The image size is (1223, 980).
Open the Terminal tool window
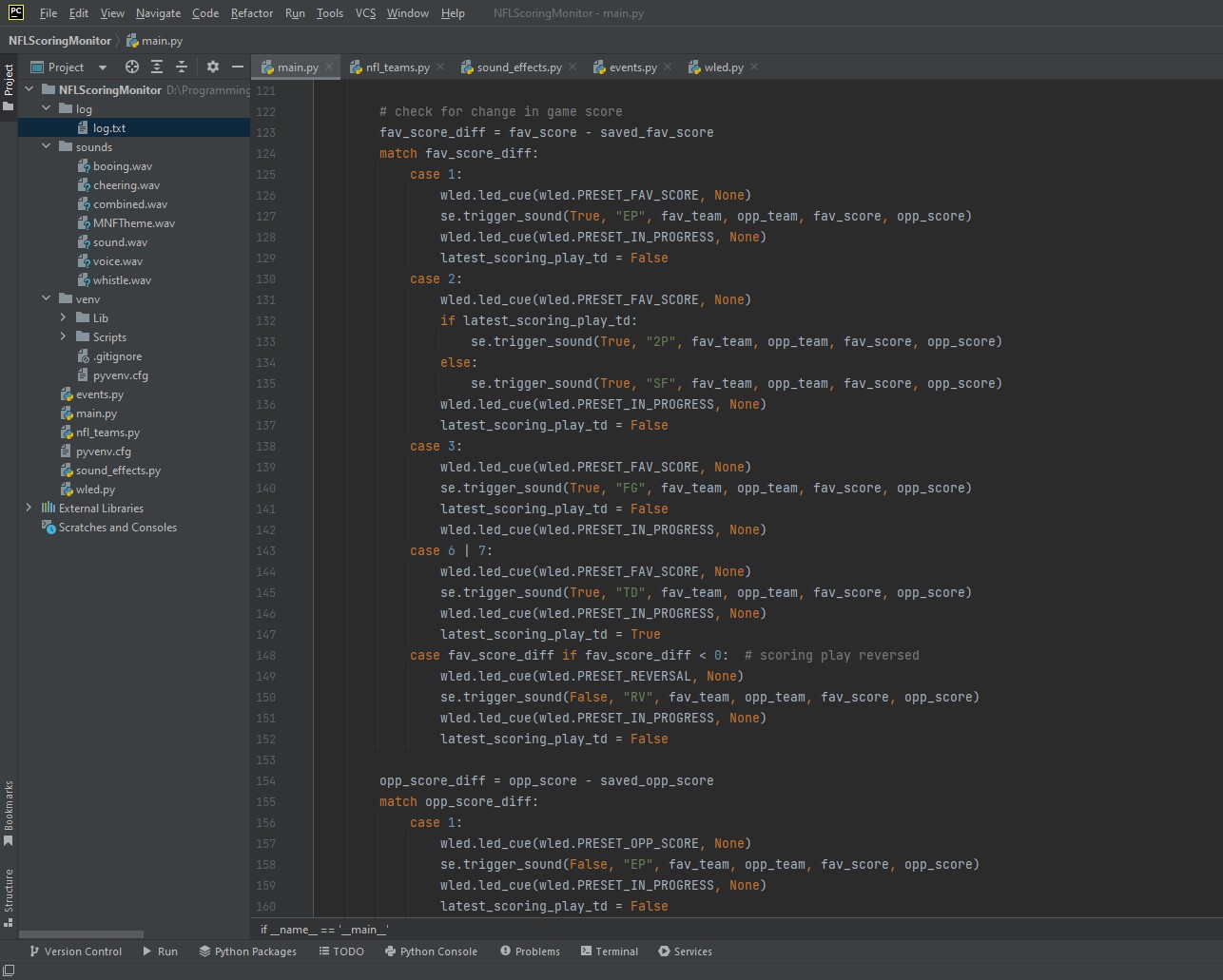(x=609, y=951)
